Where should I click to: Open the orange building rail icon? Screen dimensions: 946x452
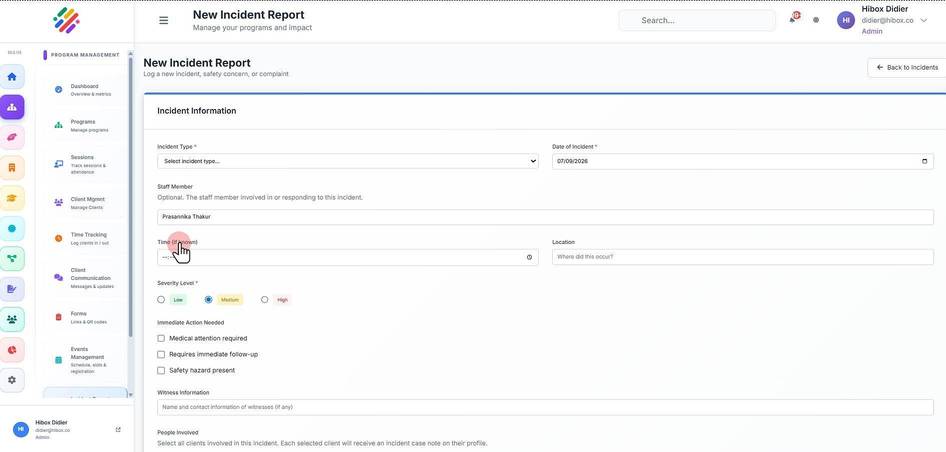tap(12, 168)
